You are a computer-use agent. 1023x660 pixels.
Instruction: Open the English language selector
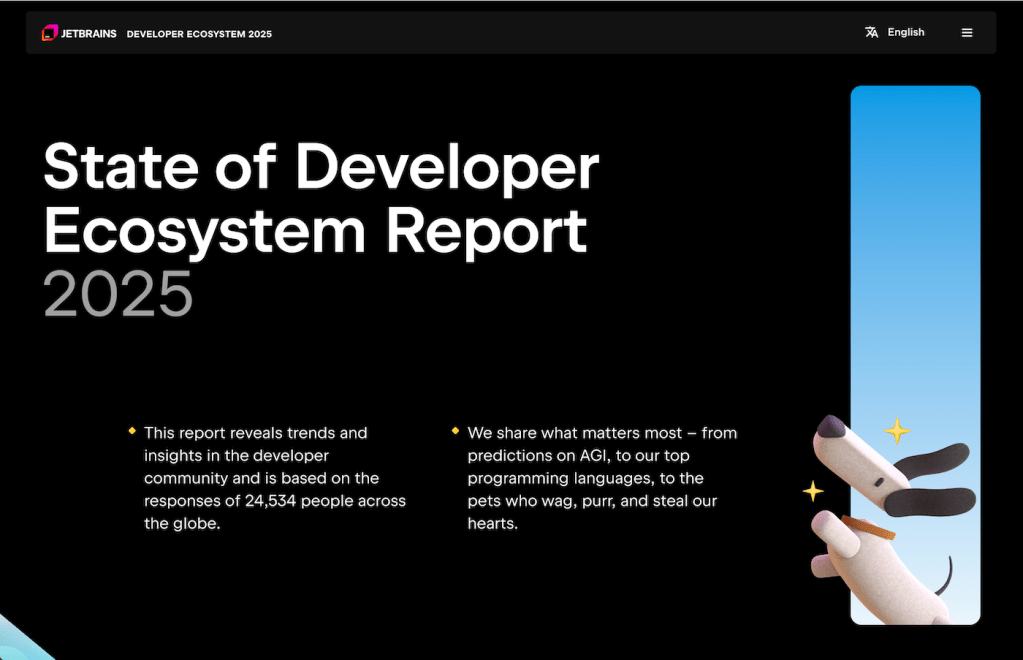(x=905, y=33)
